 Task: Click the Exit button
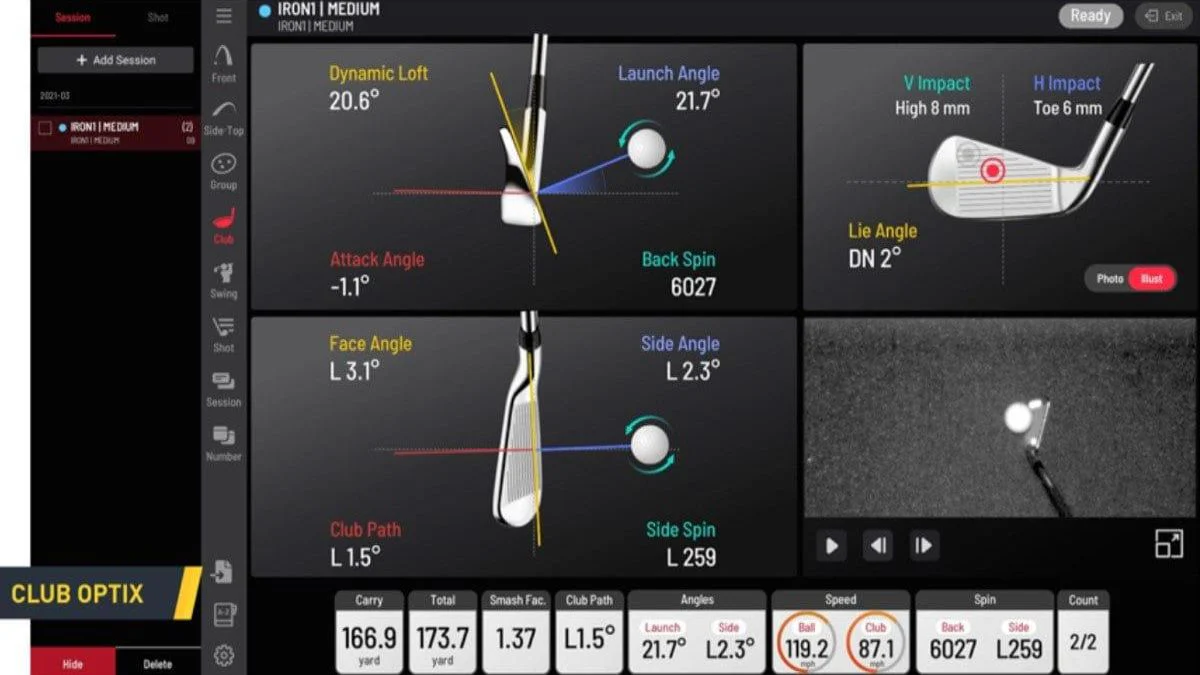coord(1163,16)
